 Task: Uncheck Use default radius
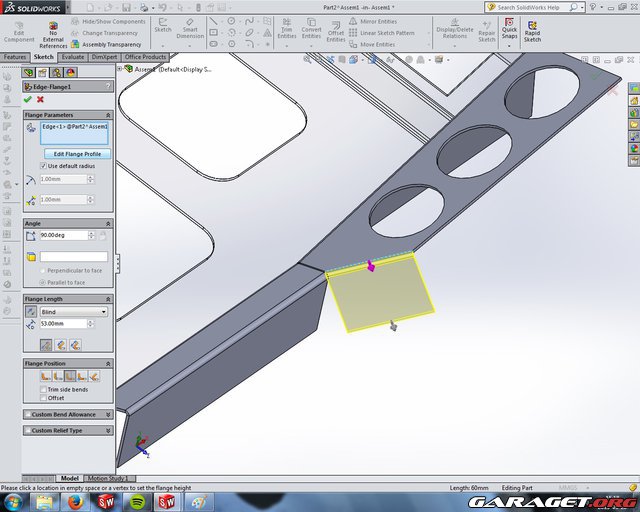click(44, 165)
